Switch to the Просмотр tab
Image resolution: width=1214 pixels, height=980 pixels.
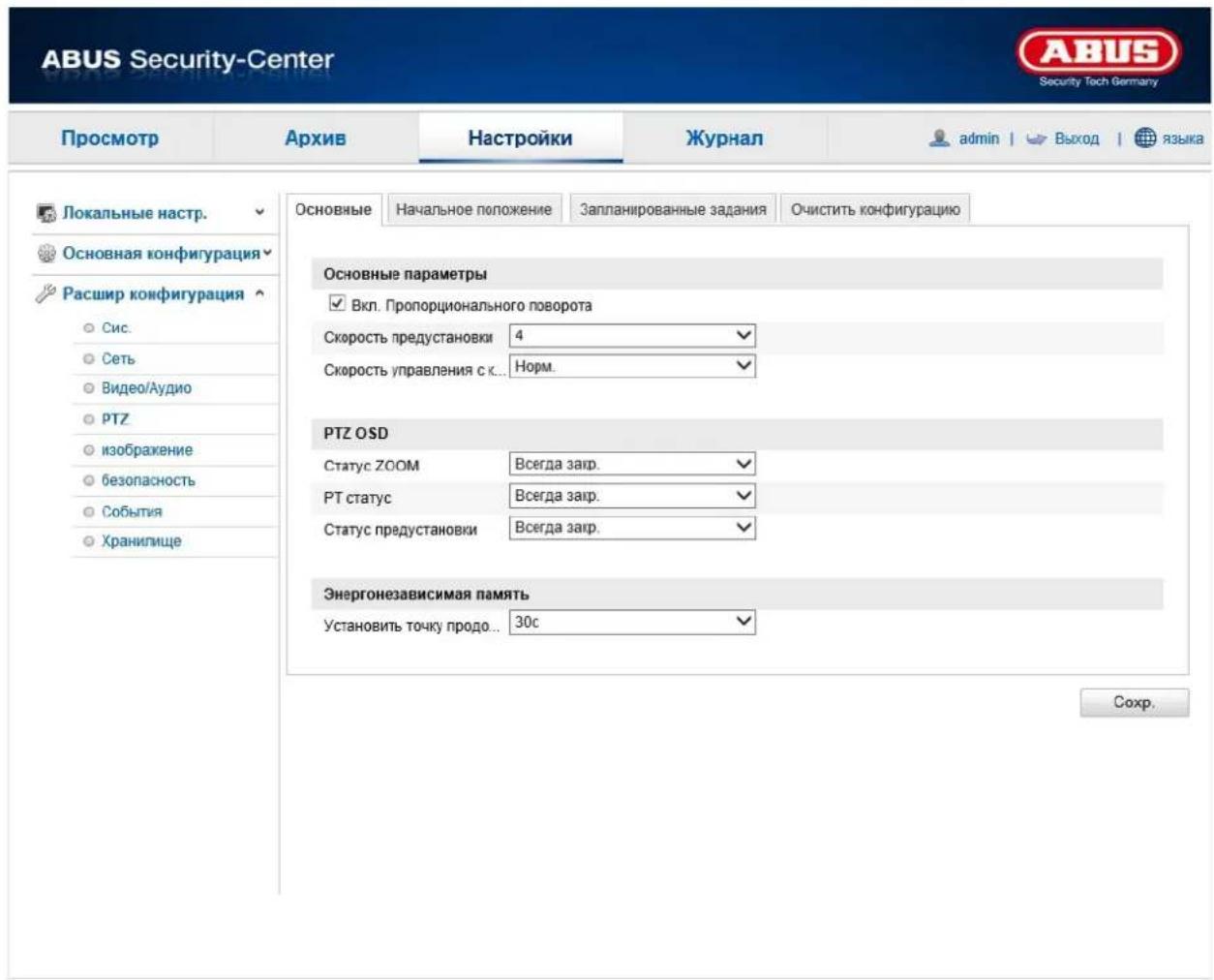[x=110, y=138]
